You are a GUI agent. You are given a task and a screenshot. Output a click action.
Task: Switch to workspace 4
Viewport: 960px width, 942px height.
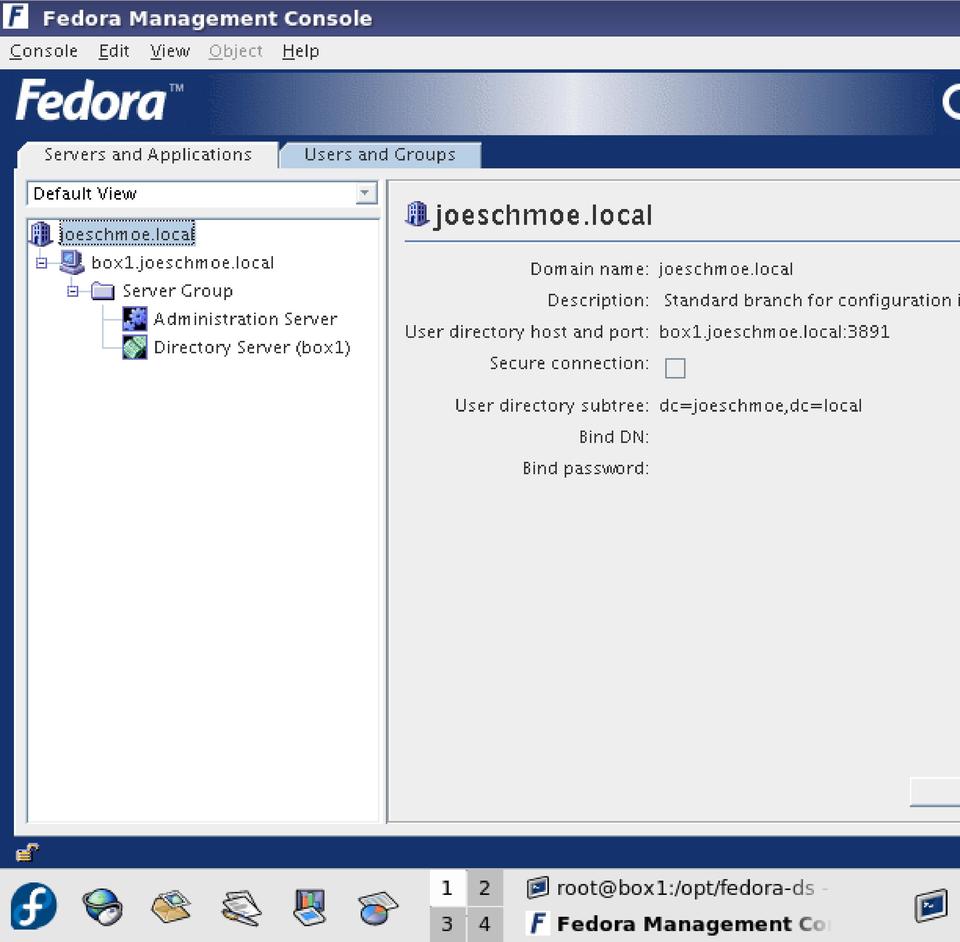click(x=484, y=924)
